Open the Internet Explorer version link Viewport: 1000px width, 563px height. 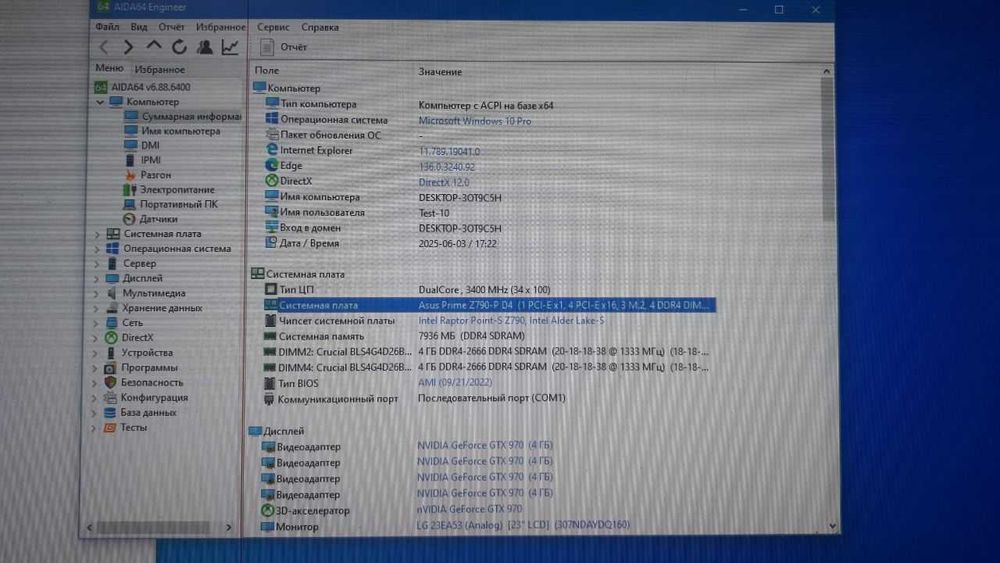449,152
